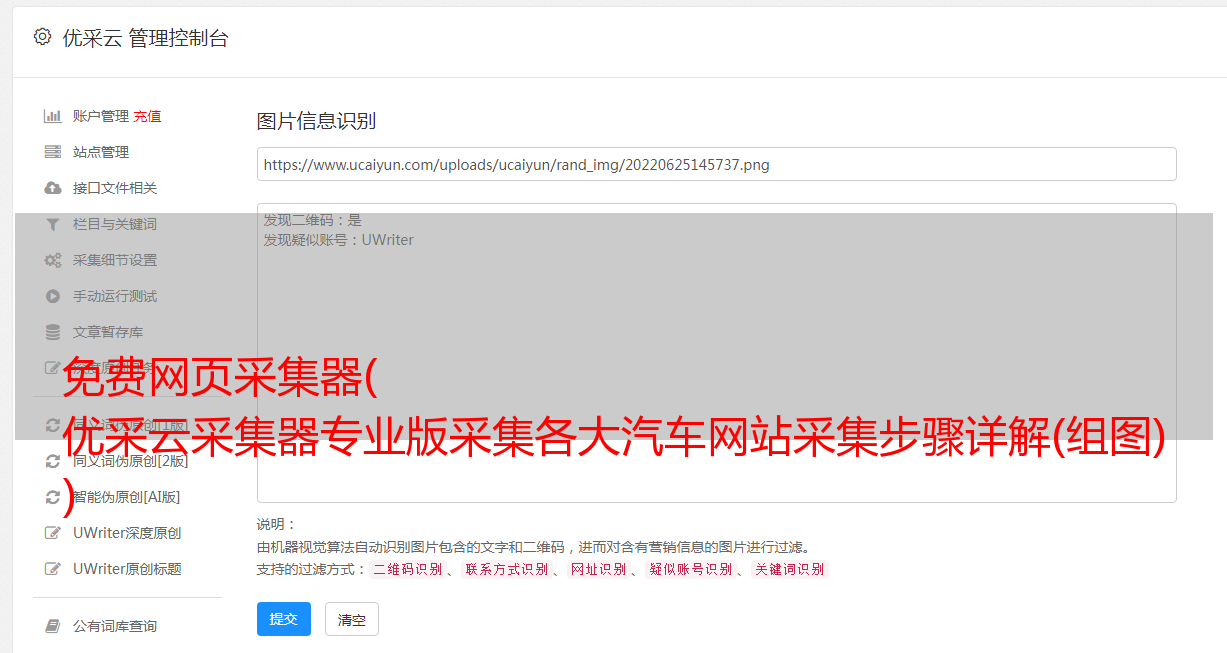Open UWriter原创标题 menu item
This screenshot has height=653, width=1227.
[x=127, y=569]
